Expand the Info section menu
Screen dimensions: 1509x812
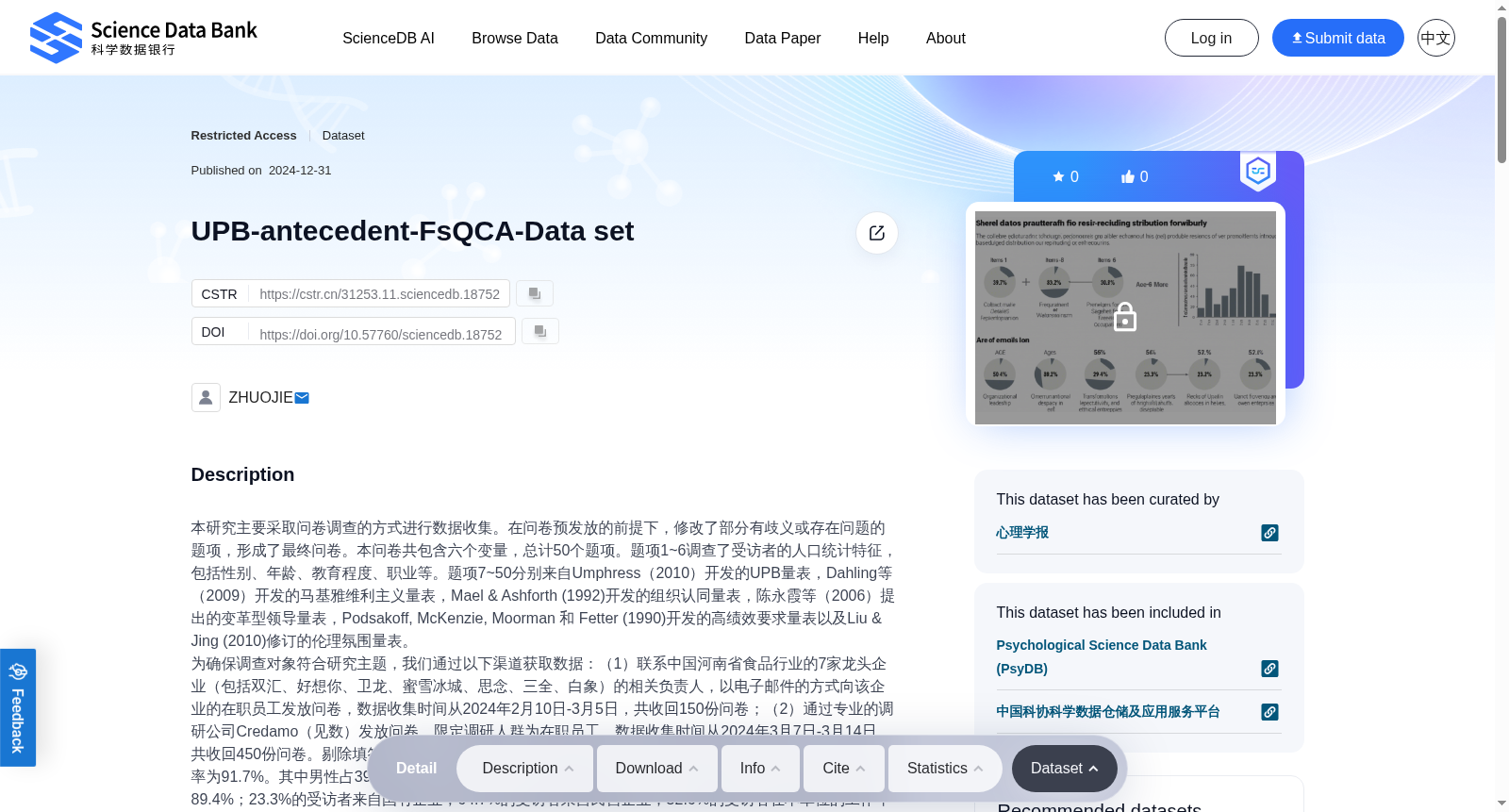point(760,769)
